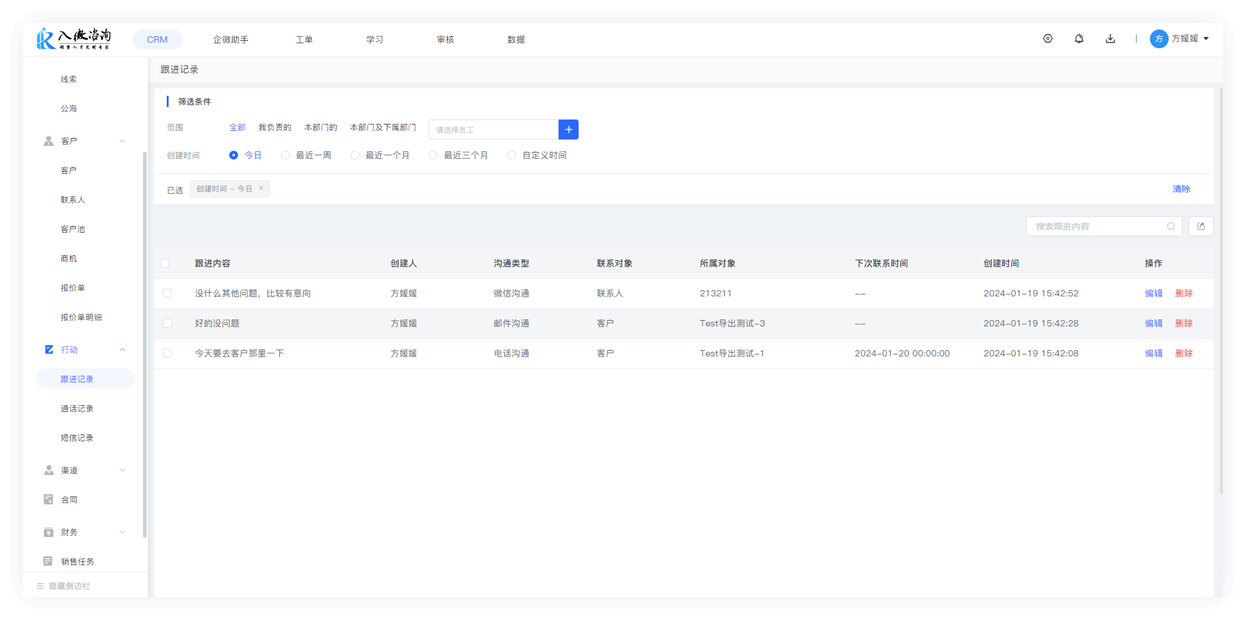The width and height of the screenshot is (1246, 620).
Task: Click the 方 user avatar
Action: tap(1159, 39)
